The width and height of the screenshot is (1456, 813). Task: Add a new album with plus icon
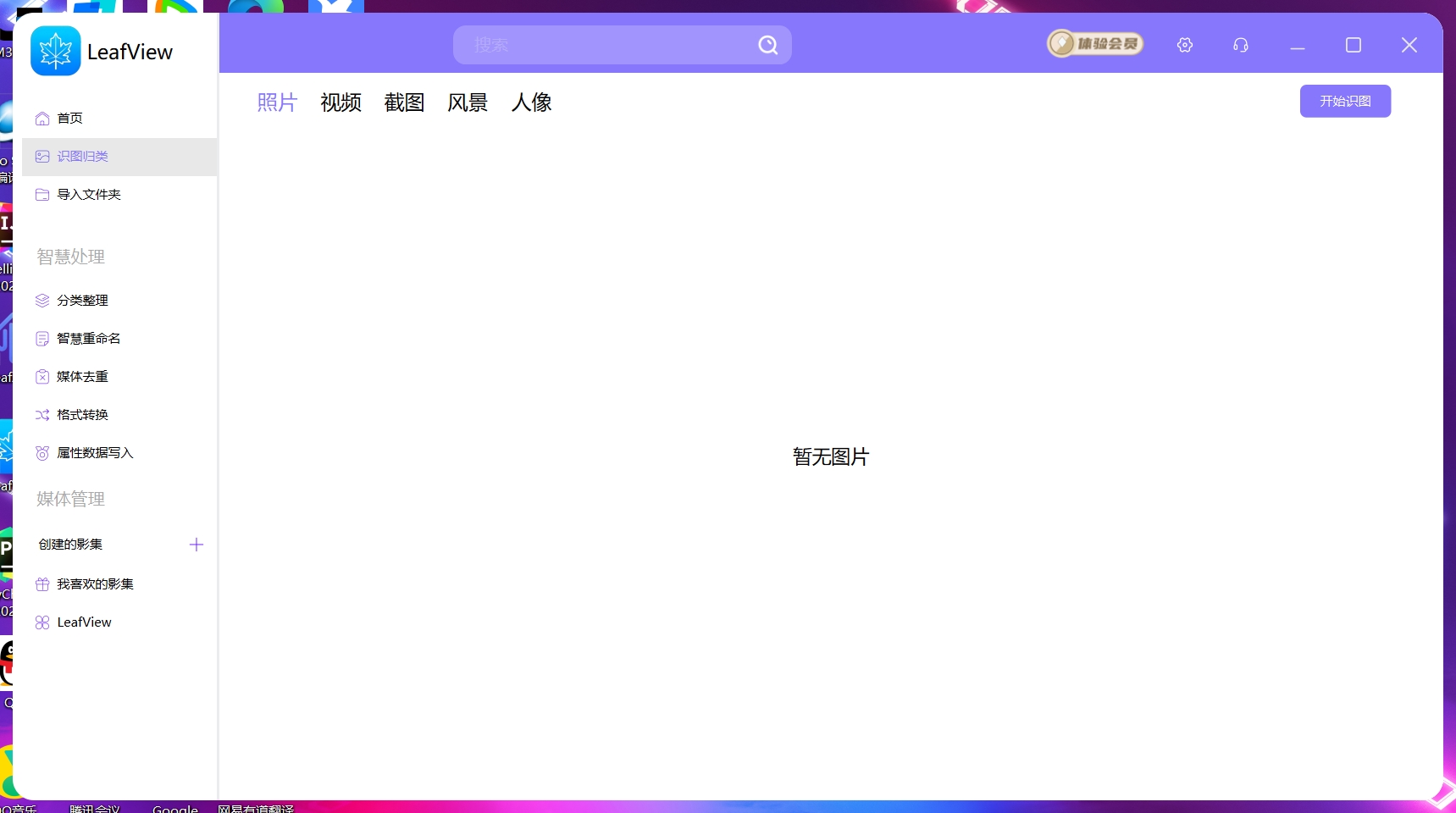(197, 545)
